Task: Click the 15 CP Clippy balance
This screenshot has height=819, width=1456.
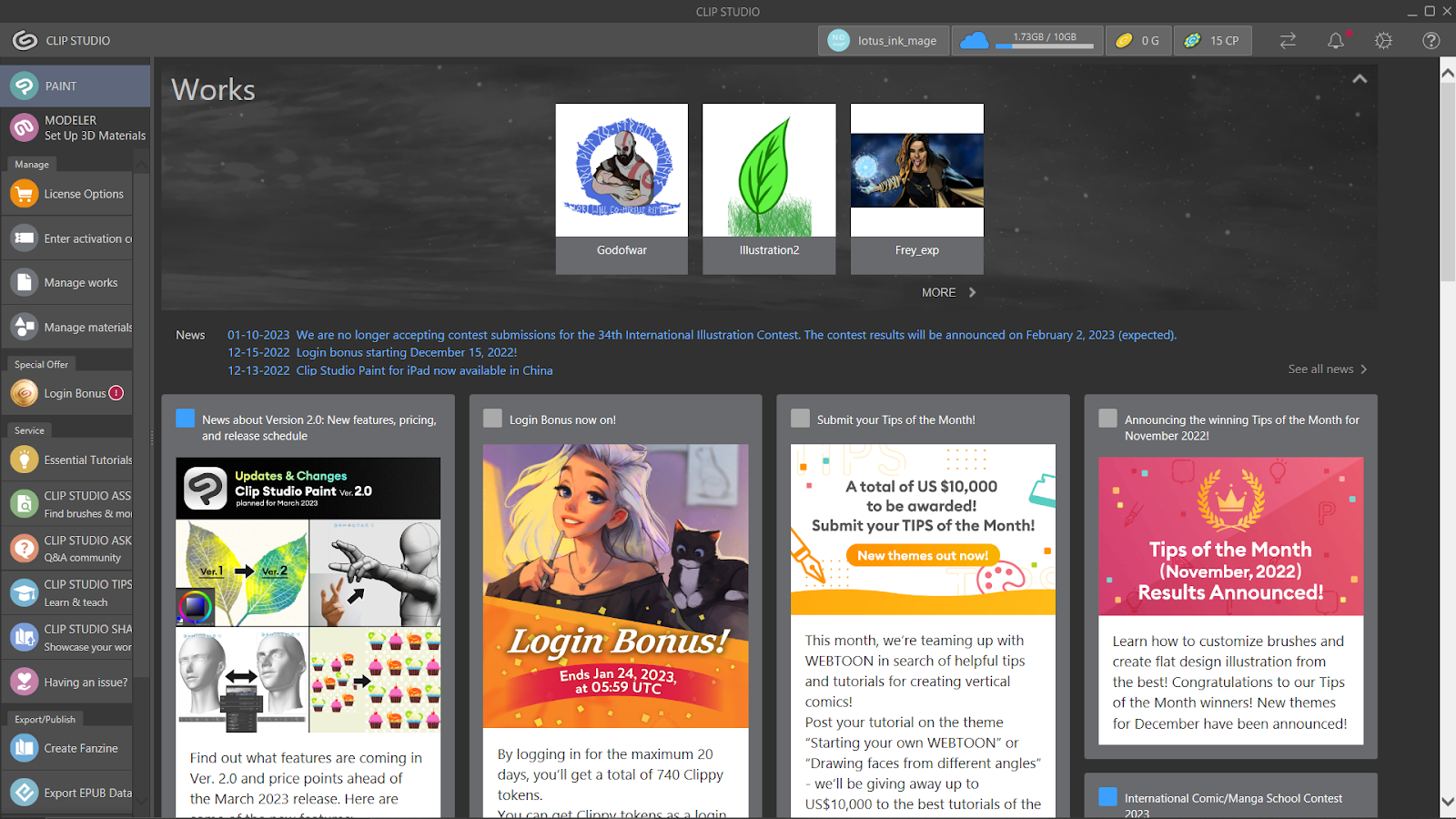Action: (1212, 40)
